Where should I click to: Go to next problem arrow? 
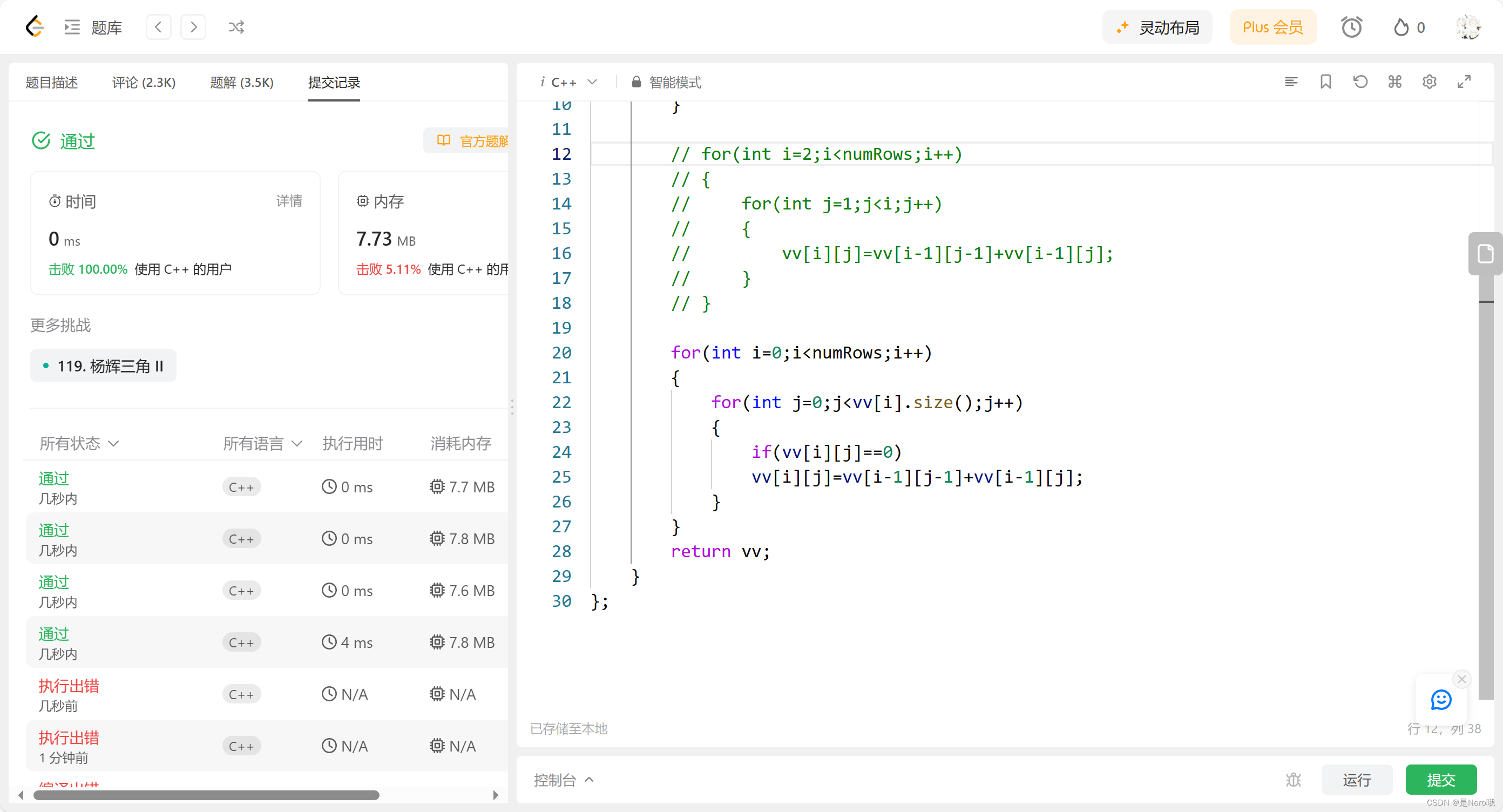click(194, 27)
